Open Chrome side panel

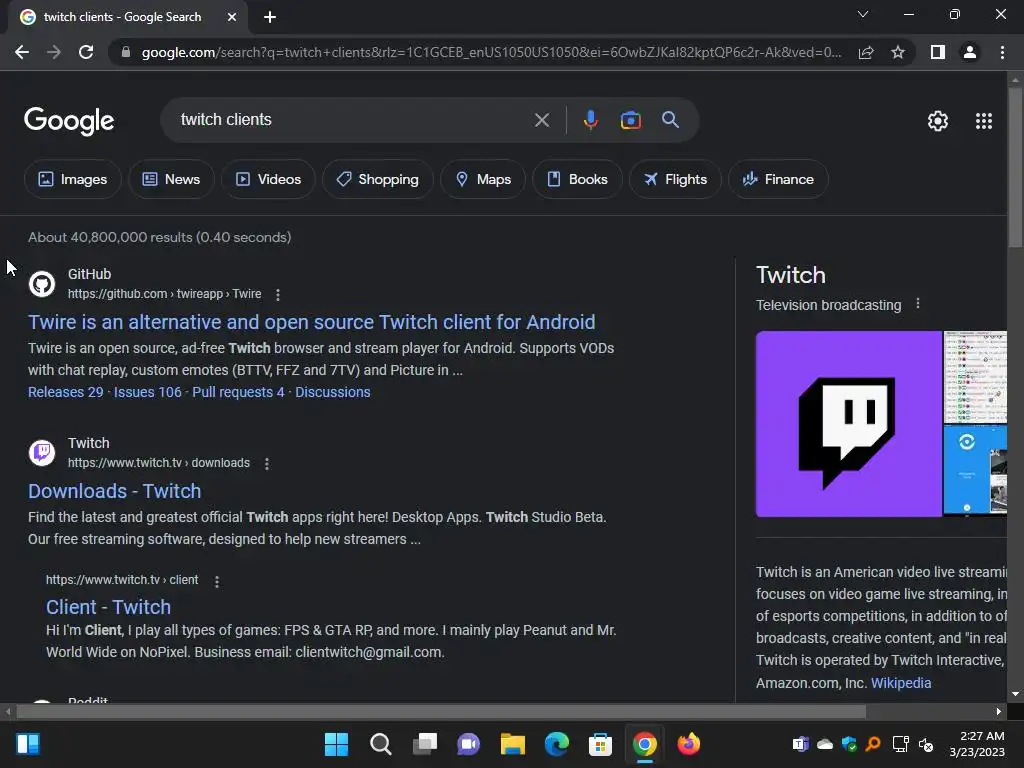(938, 52)
